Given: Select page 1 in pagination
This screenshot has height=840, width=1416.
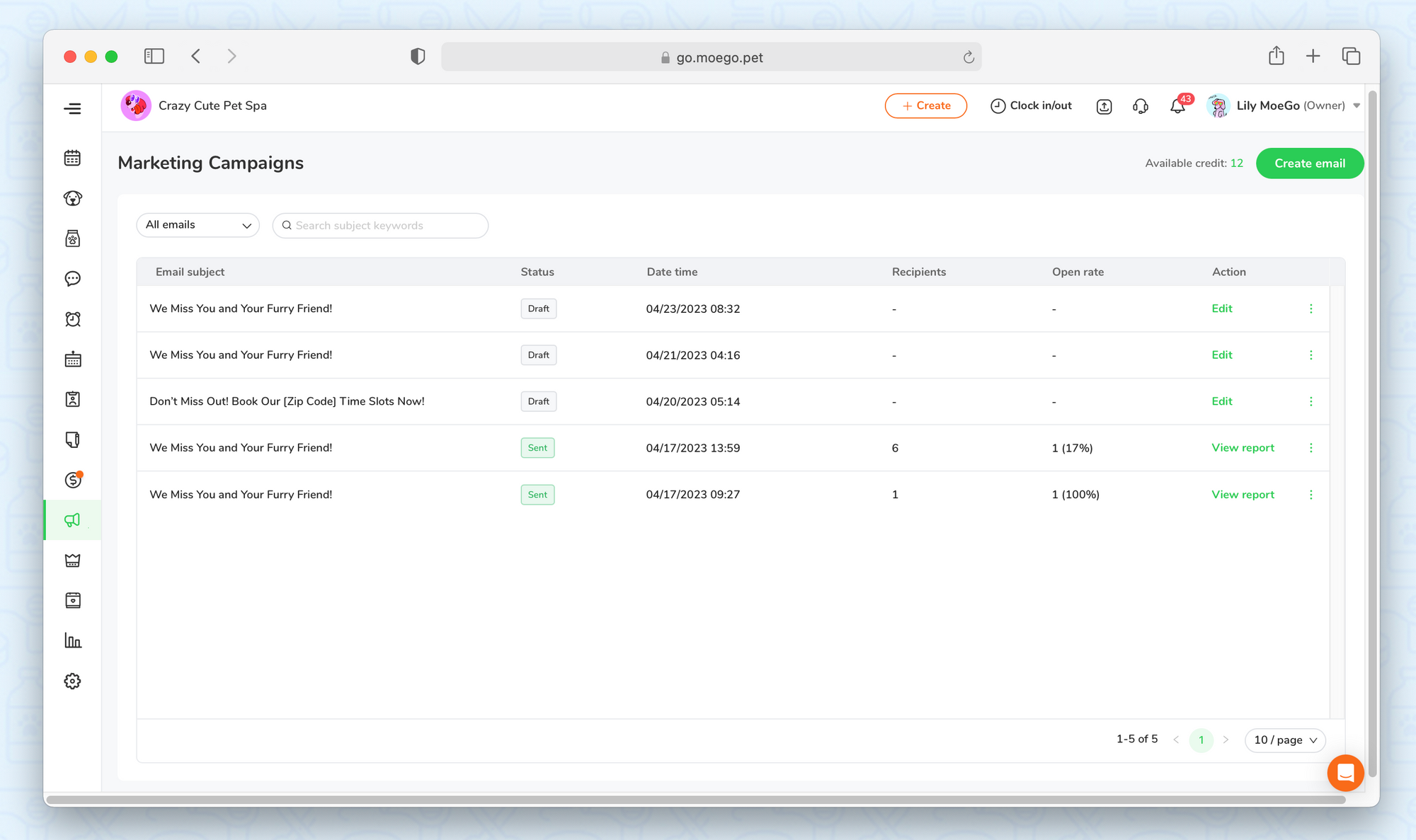Looking at the screenshot, I should pos(1201,740).
